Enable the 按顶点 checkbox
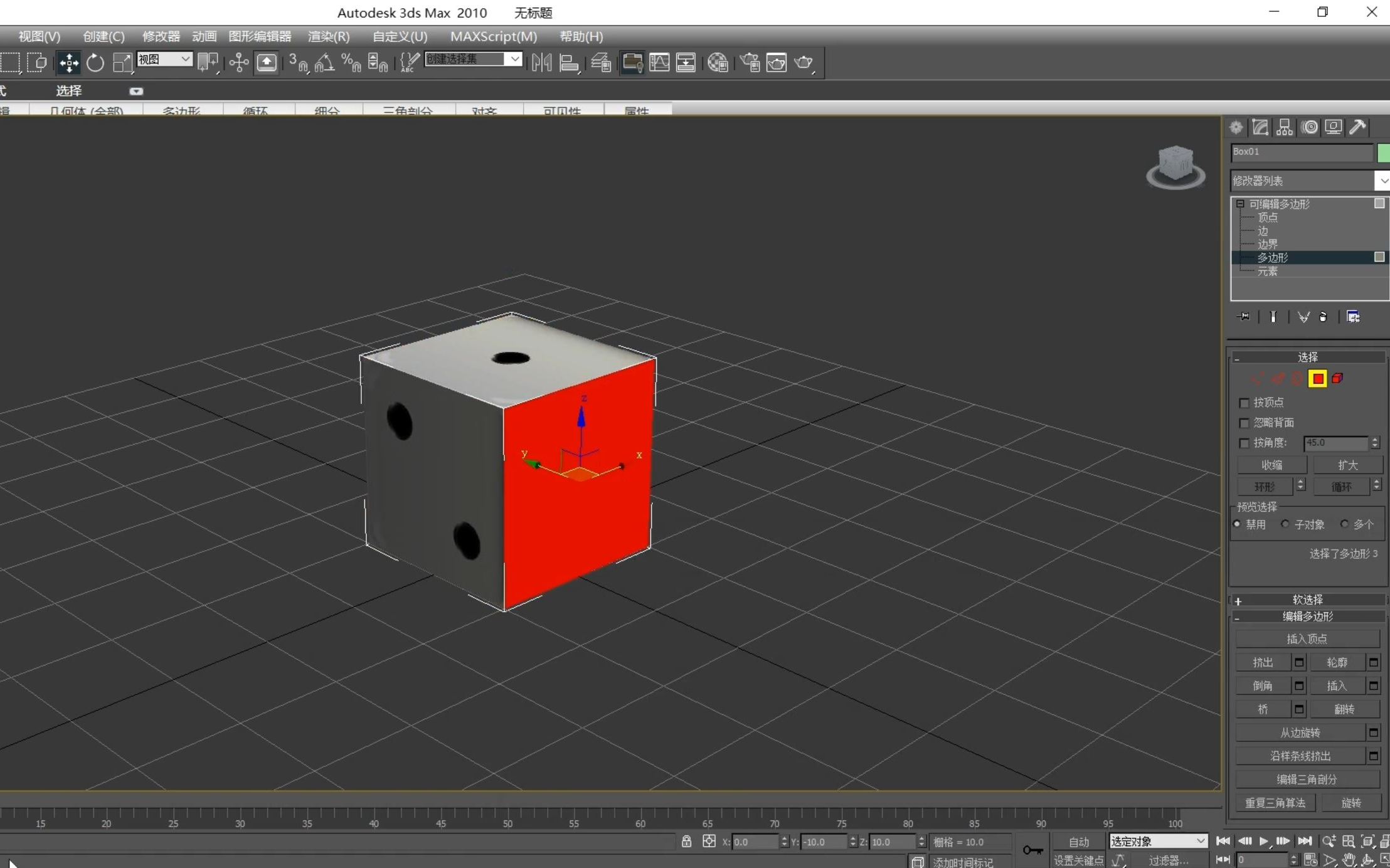Screen dimensions: 1390x868 [1244, 403]
